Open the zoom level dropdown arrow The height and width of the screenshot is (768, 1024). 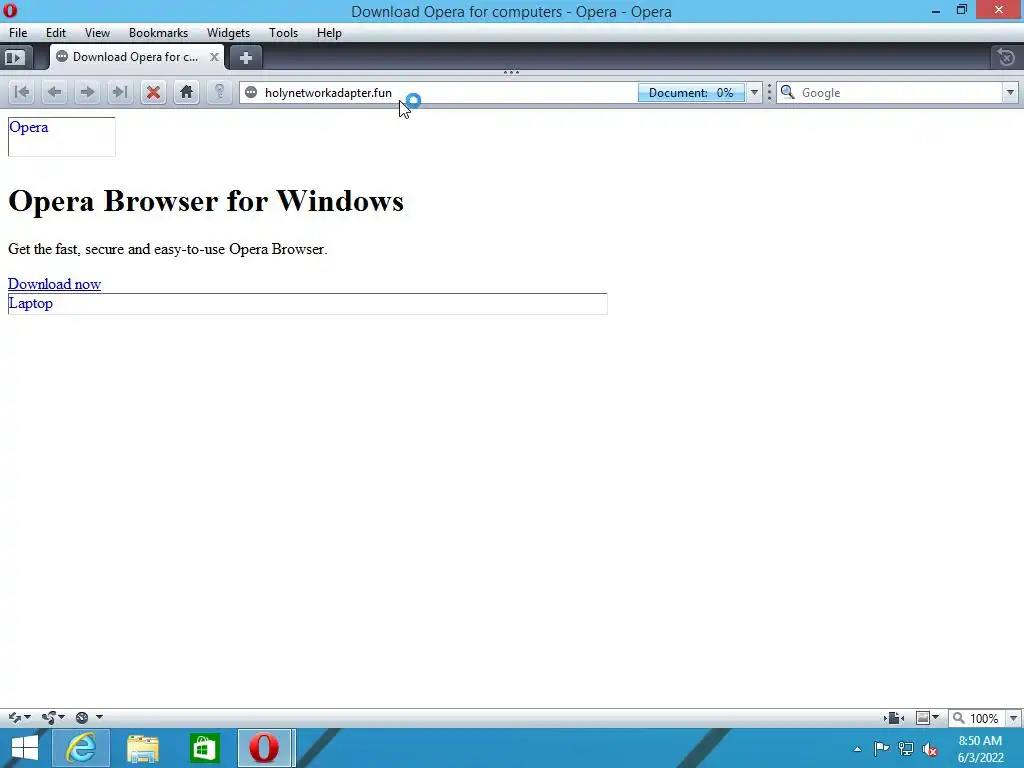tap(1013, 718)
